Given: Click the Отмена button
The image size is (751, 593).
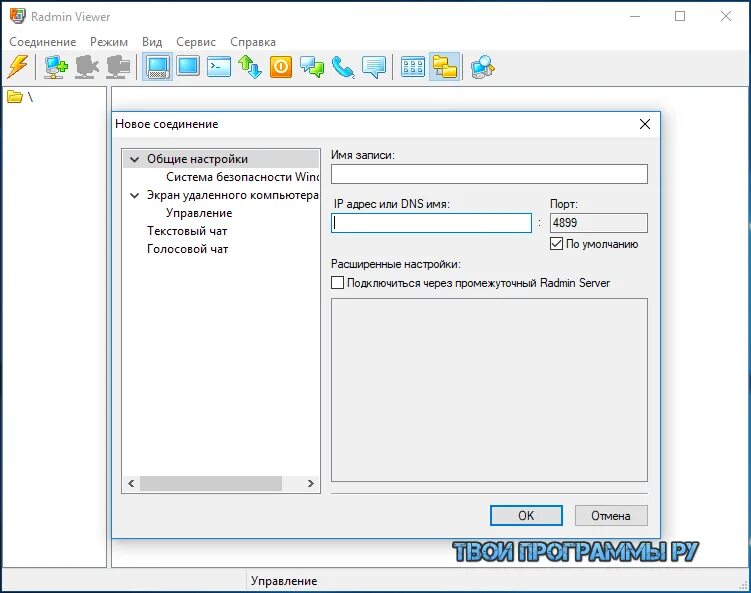Looking at the screenshot, I should pos(611,515).
